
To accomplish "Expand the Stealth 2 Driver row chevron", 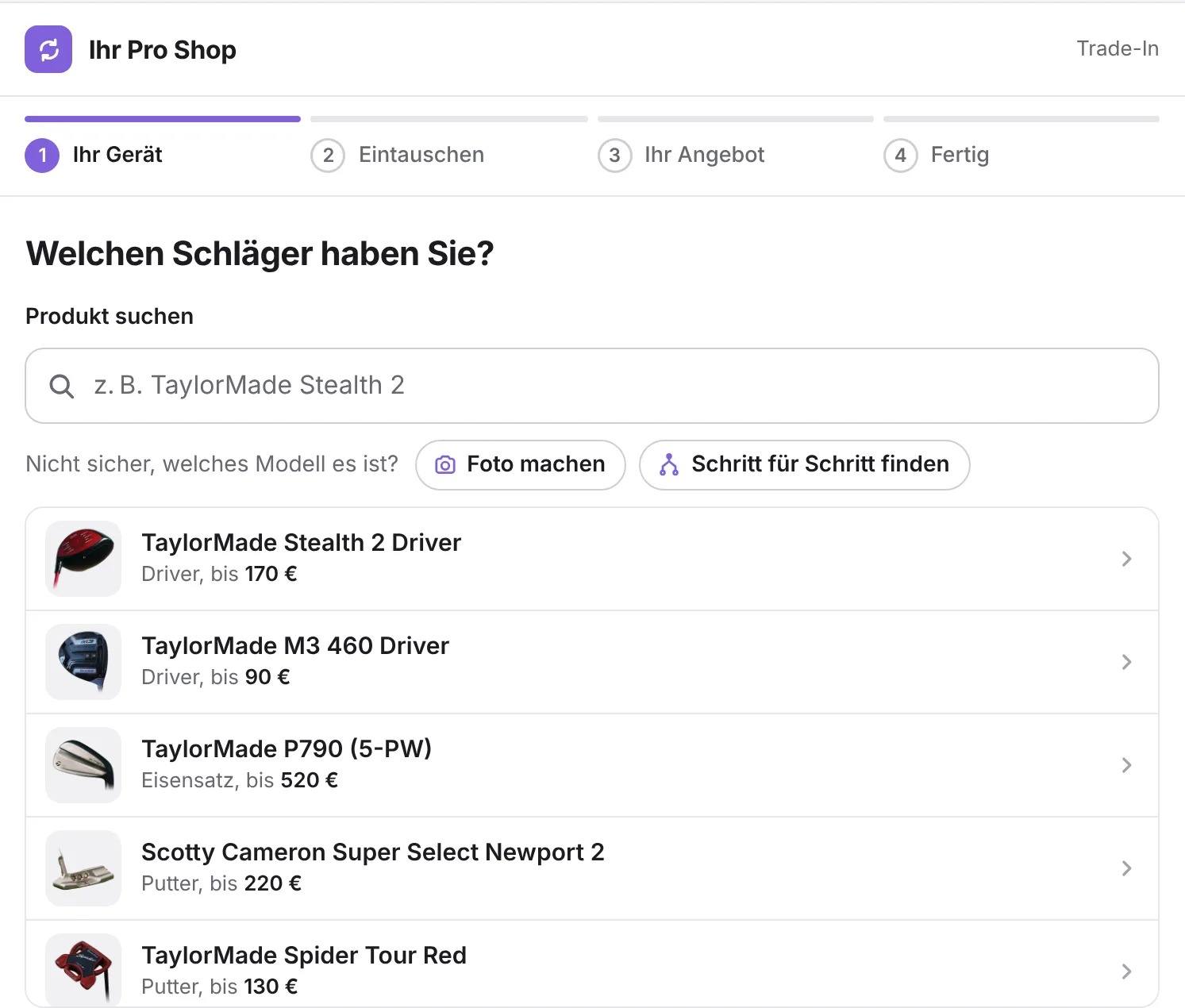I will [1126, 559].
